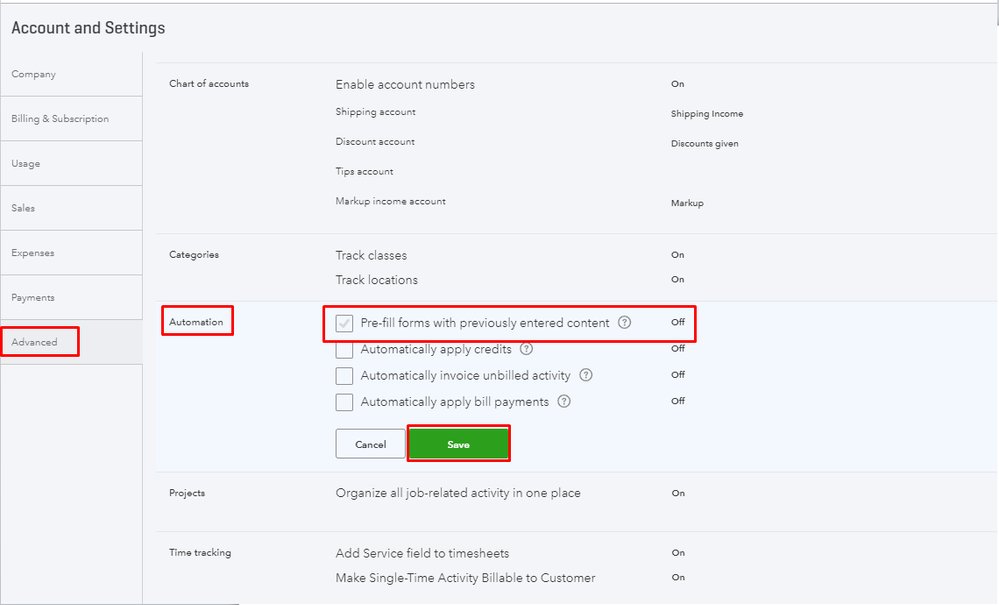Viewport: 999px width, 605px height.
Task: Switch to the Usage tab
Action: tap(26, 163)
